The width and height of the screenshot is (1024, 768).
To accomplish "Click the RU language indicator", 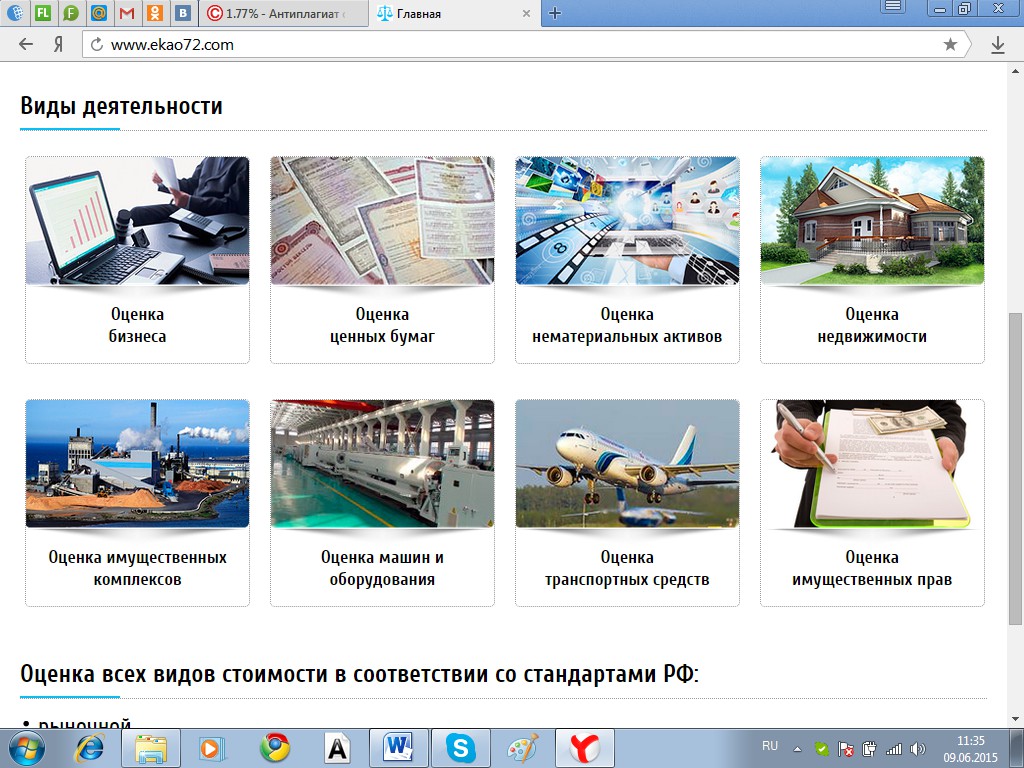I will tap(770, 746).
